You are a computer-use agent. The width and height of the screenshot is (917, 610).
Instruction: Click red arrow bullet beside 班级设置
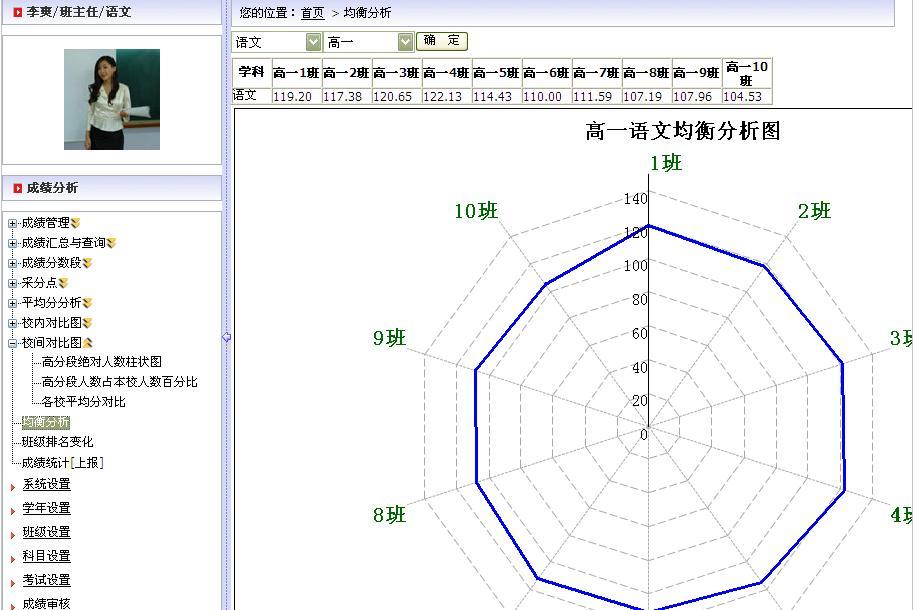point(13,535)
